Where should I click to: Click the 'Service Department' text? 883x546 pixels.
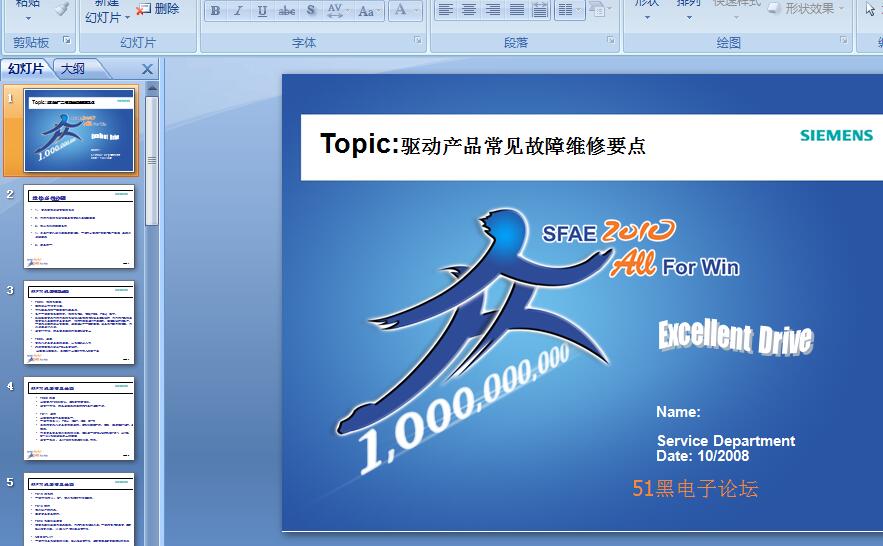coord(726,440)
